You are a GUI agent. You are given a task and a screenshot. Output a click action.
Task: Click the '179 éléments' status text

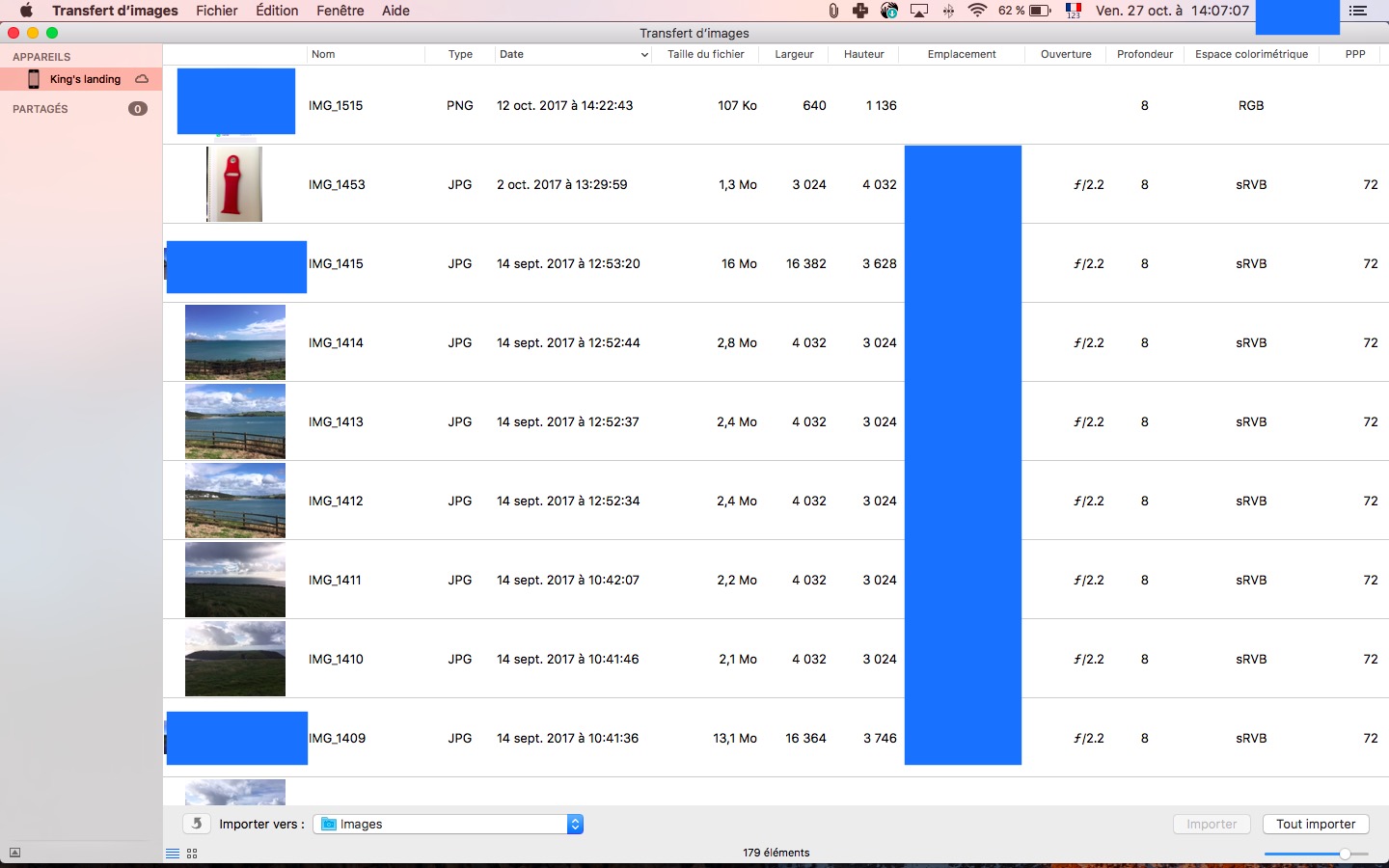(776, 853)
